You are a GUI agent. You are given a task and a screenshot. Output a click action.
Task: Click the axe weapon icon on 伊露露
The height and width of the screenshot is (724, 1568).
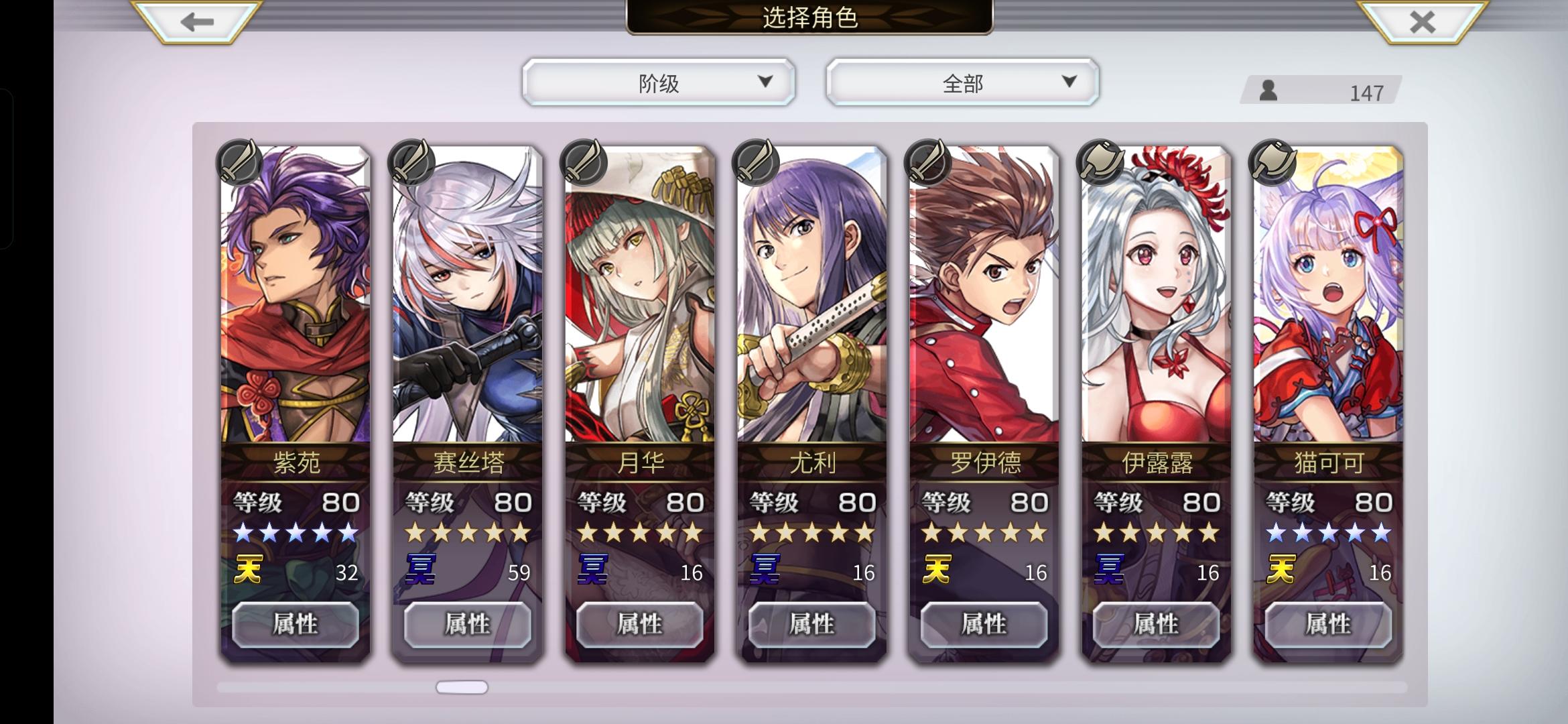(1100, 162)
